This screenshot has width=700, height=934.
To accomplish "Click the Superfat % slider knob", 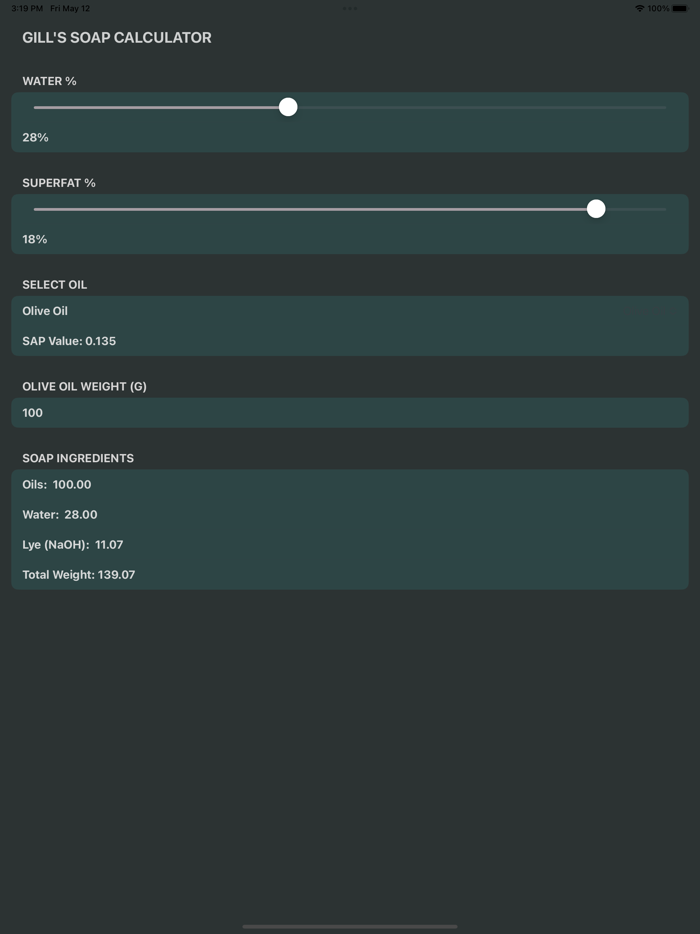I will [597, 209].
